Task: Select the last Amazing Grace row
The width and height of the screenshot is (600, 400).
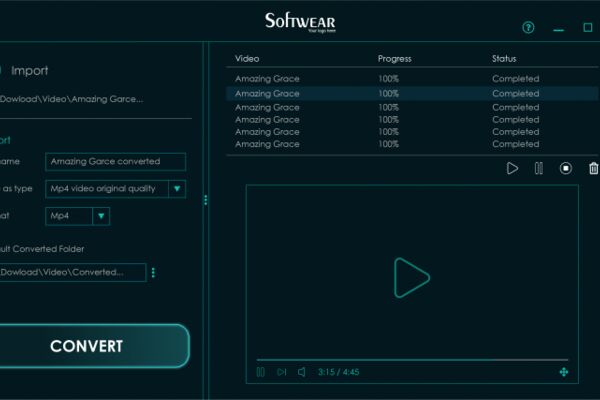Action: (x=412, y=144)
